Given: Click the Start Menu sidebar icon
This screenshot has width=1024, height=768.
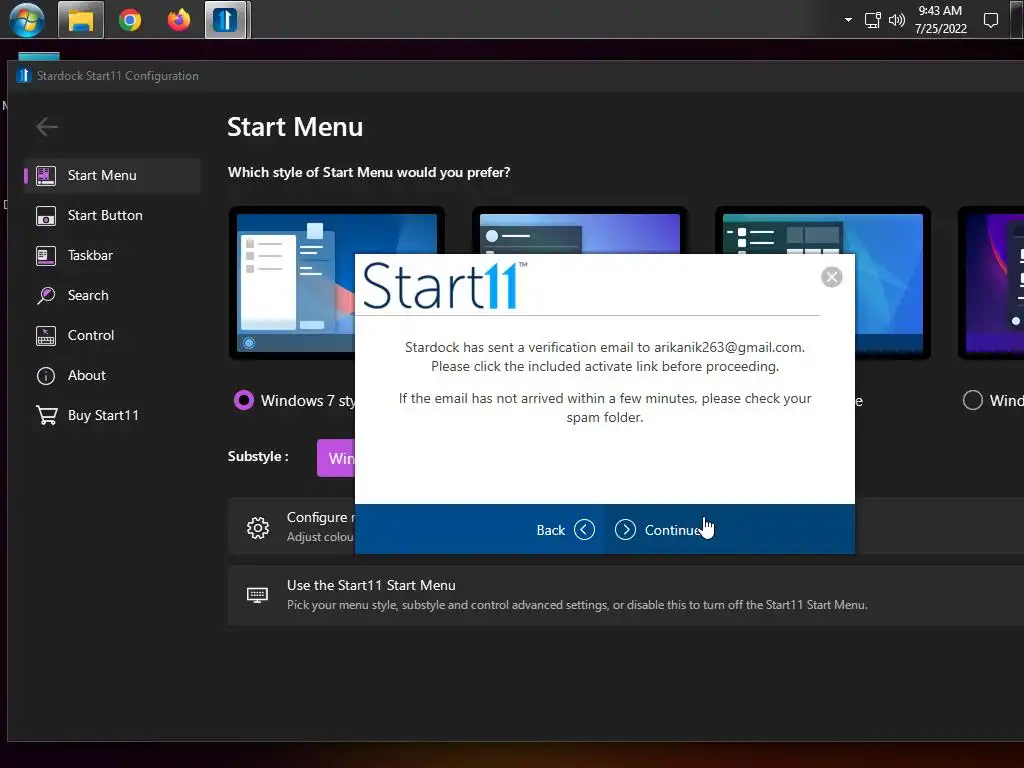Looking at the screenshot, I should point(46,176).
